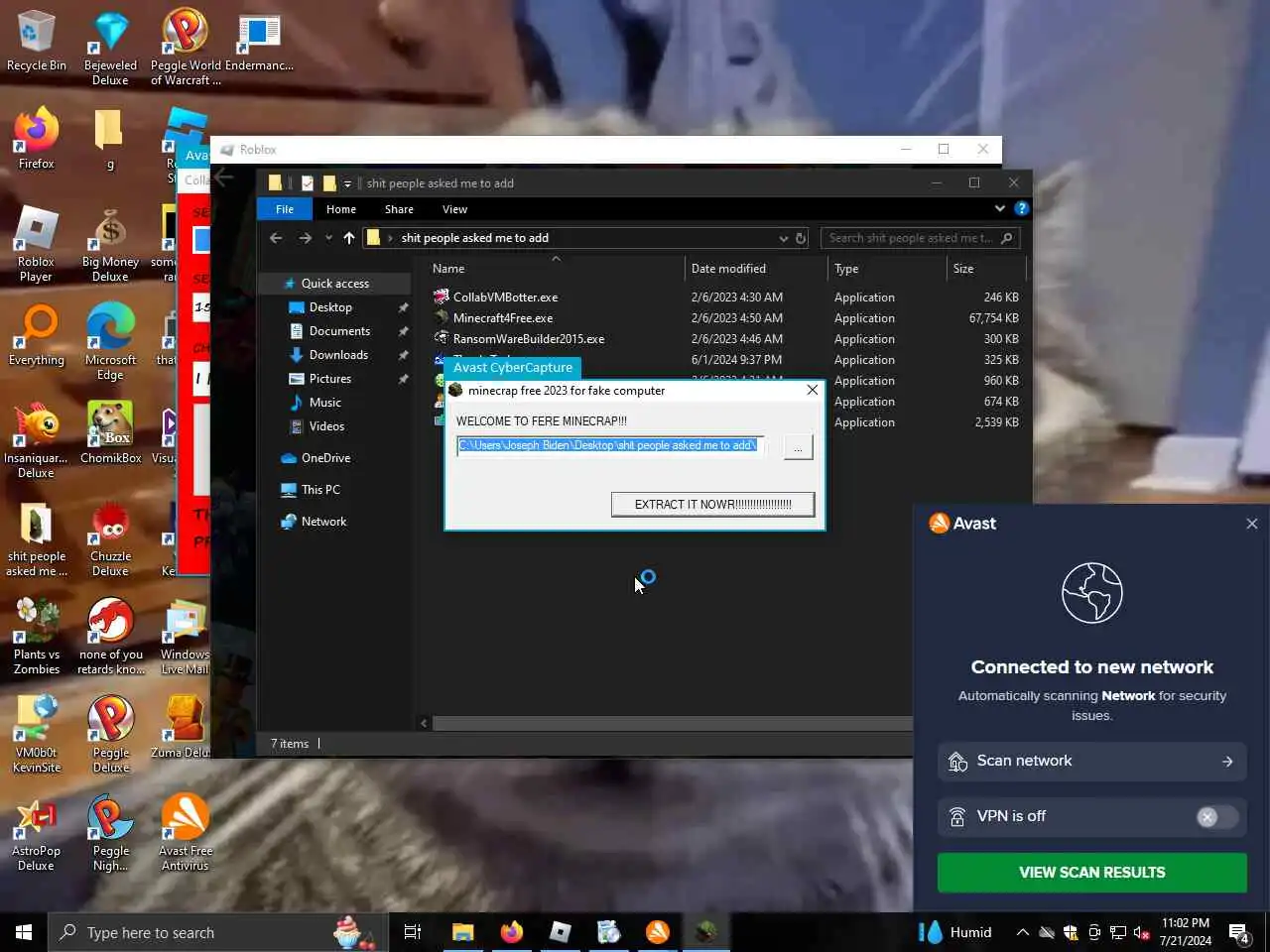Image resolution: width=1270 pixels, height=952 pixels.
Task: Open Recycle Bin on the desktop
Action: 37,42
